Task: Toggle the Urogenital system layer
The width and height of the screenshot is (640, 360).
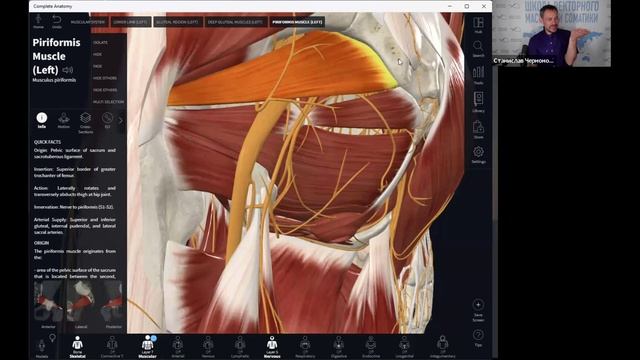Action: (x=404, y=347)
